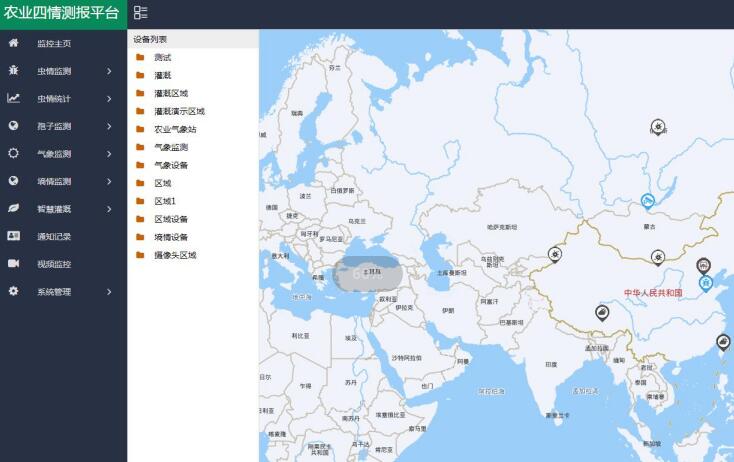
Task: Open the 摄像头区域 folder
Action: click(x=175, y=255)
